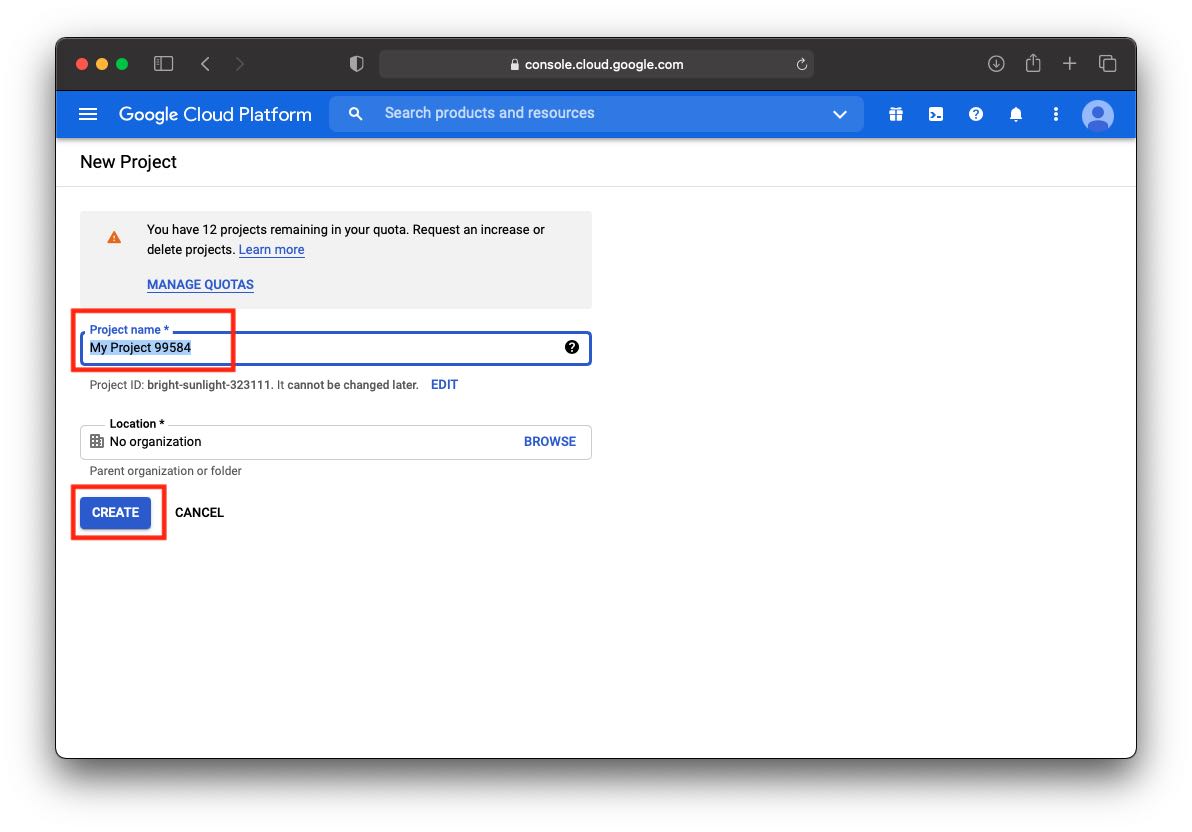Image resolution: width=1192 pixels, height=832 pixels.
Task: Activate Cloud Shell terminal icon
Action: (936, 114)
